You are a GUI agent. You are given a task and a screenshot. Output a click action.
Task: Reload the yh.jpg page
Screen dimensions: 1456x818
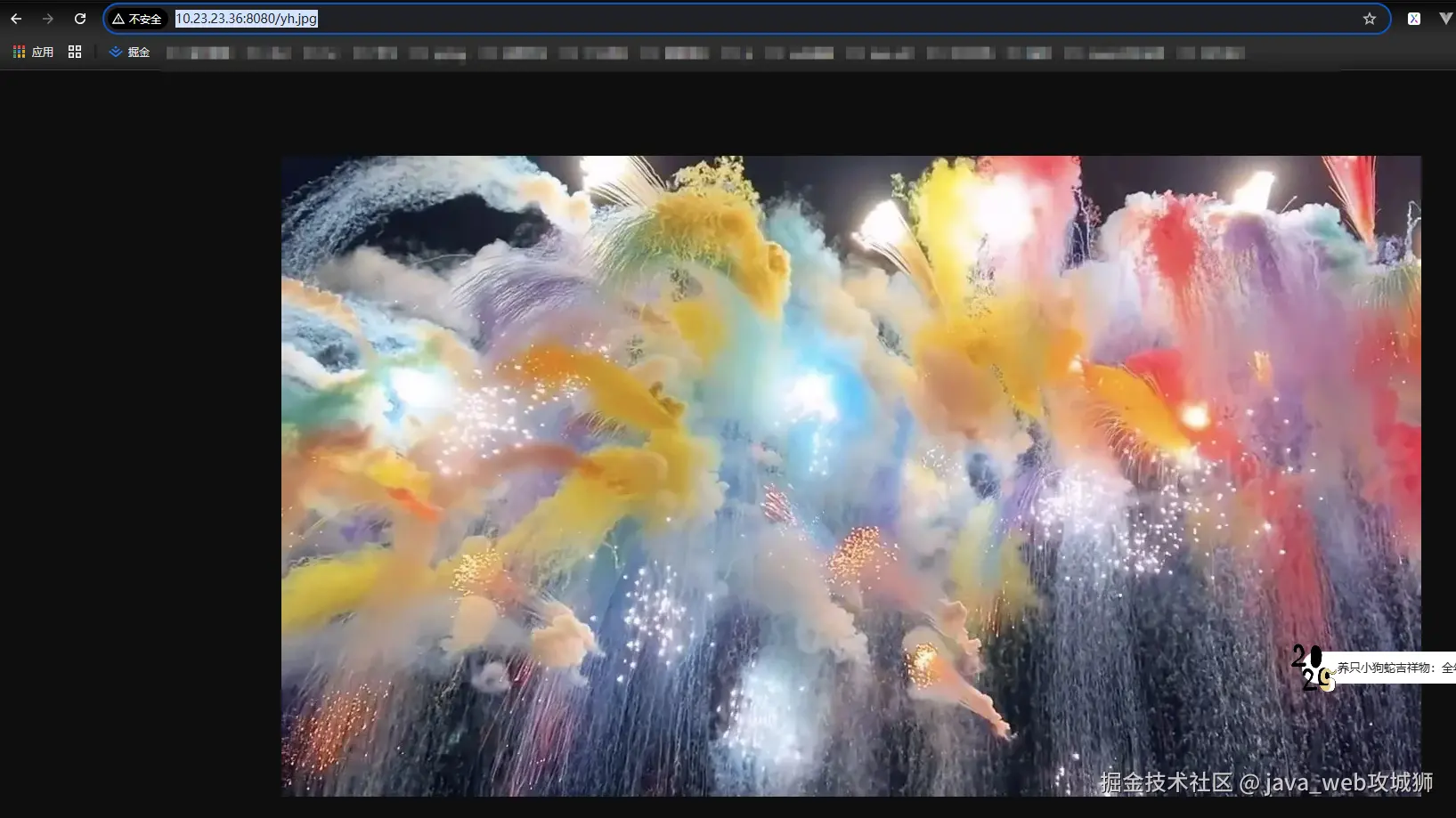point(80,19)
